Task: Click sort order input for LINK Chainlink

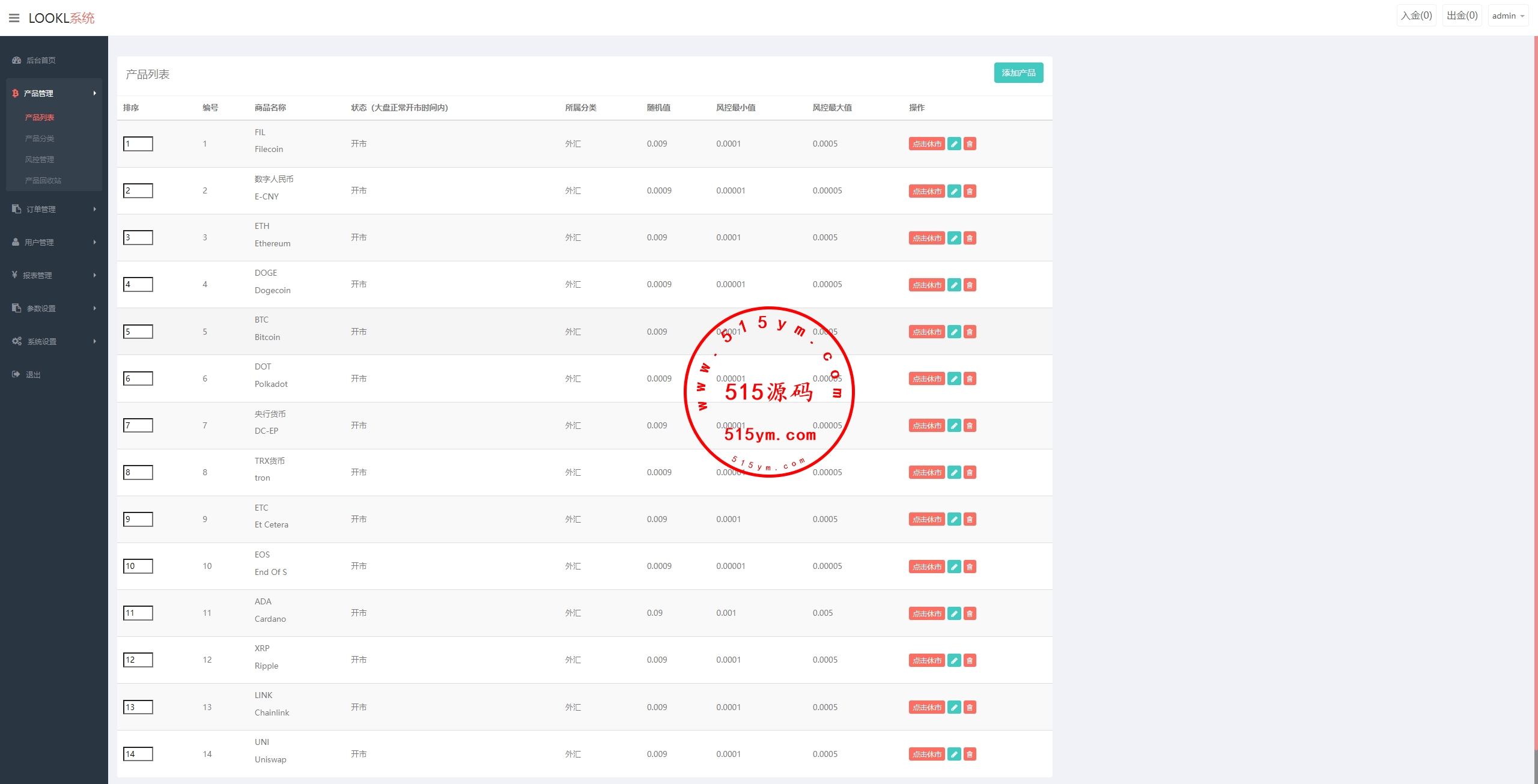Action: 138,707
